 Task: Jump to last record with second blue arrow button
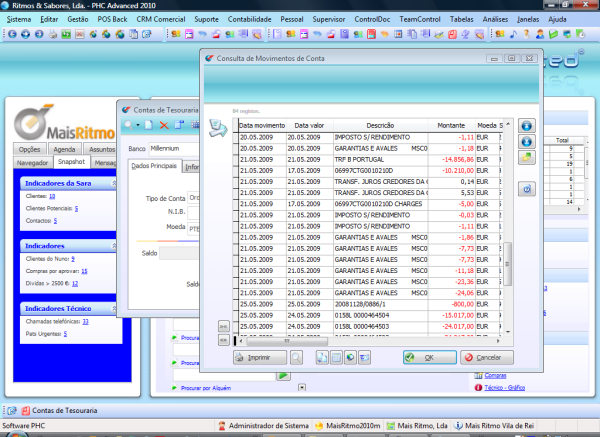(x=527, y=142)
